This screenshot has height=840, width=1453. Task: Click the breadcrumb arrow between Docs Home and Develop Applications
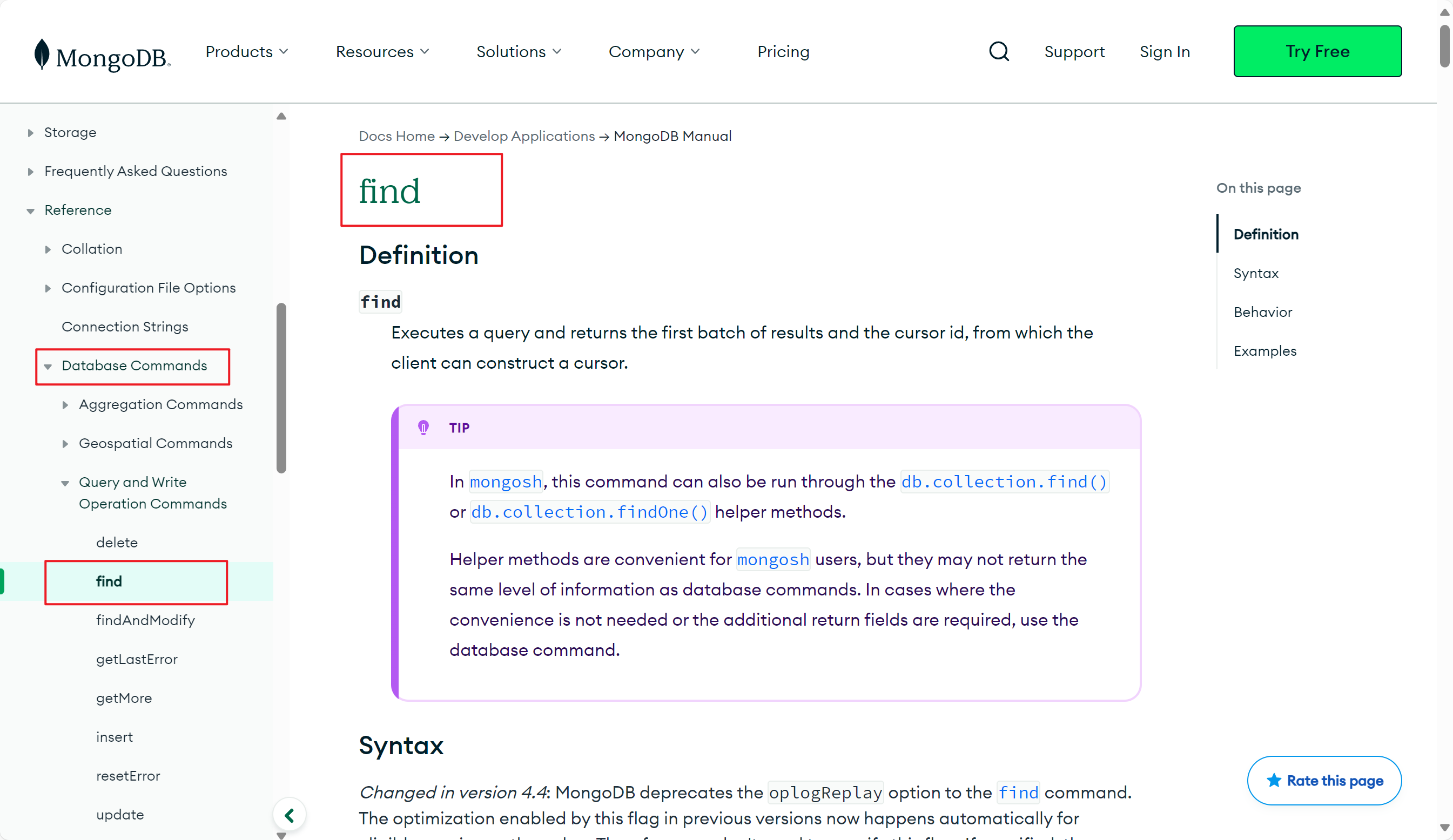[x=444, y=135]
